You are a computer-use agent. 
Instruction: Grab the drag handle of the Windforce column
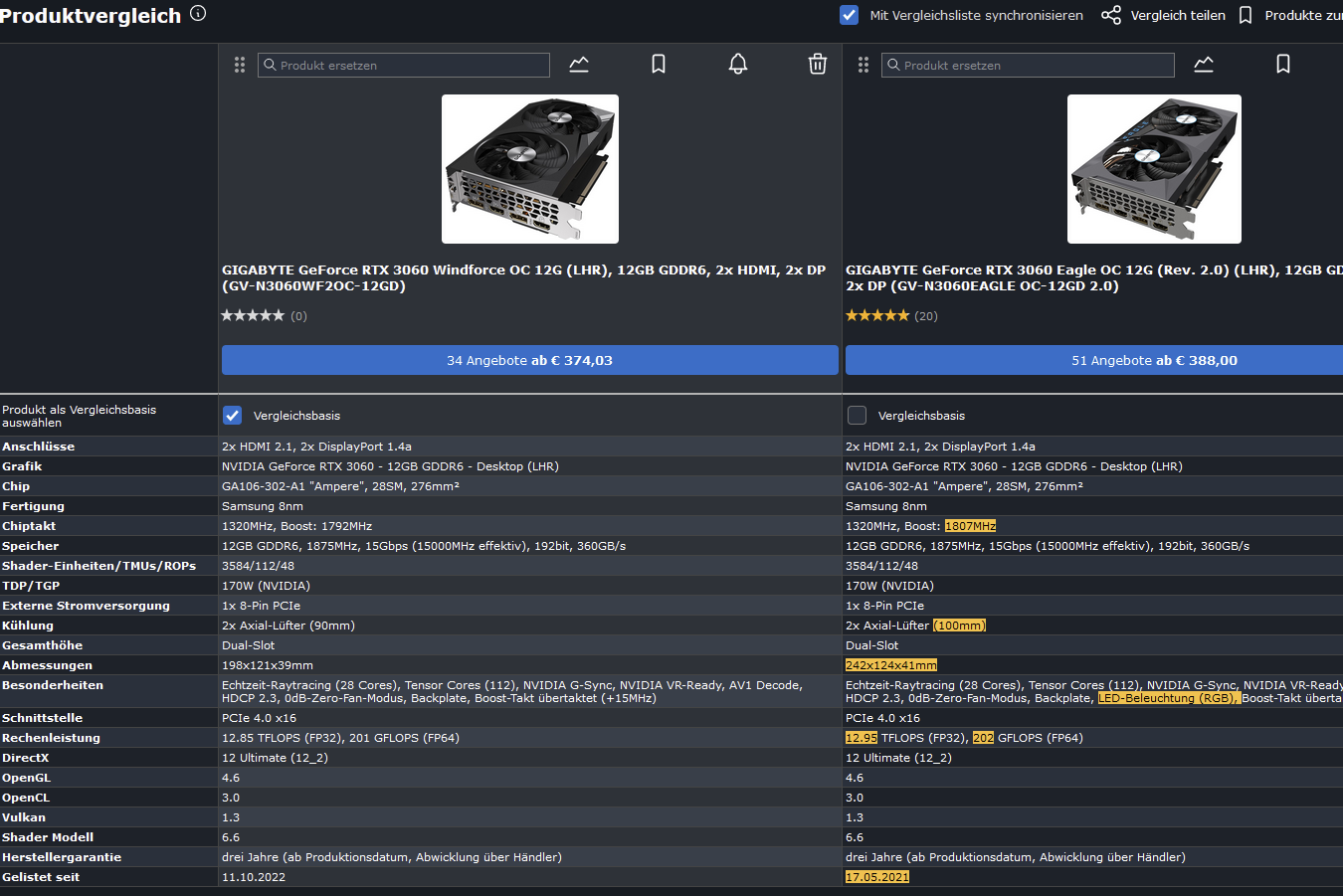point(240,65)
